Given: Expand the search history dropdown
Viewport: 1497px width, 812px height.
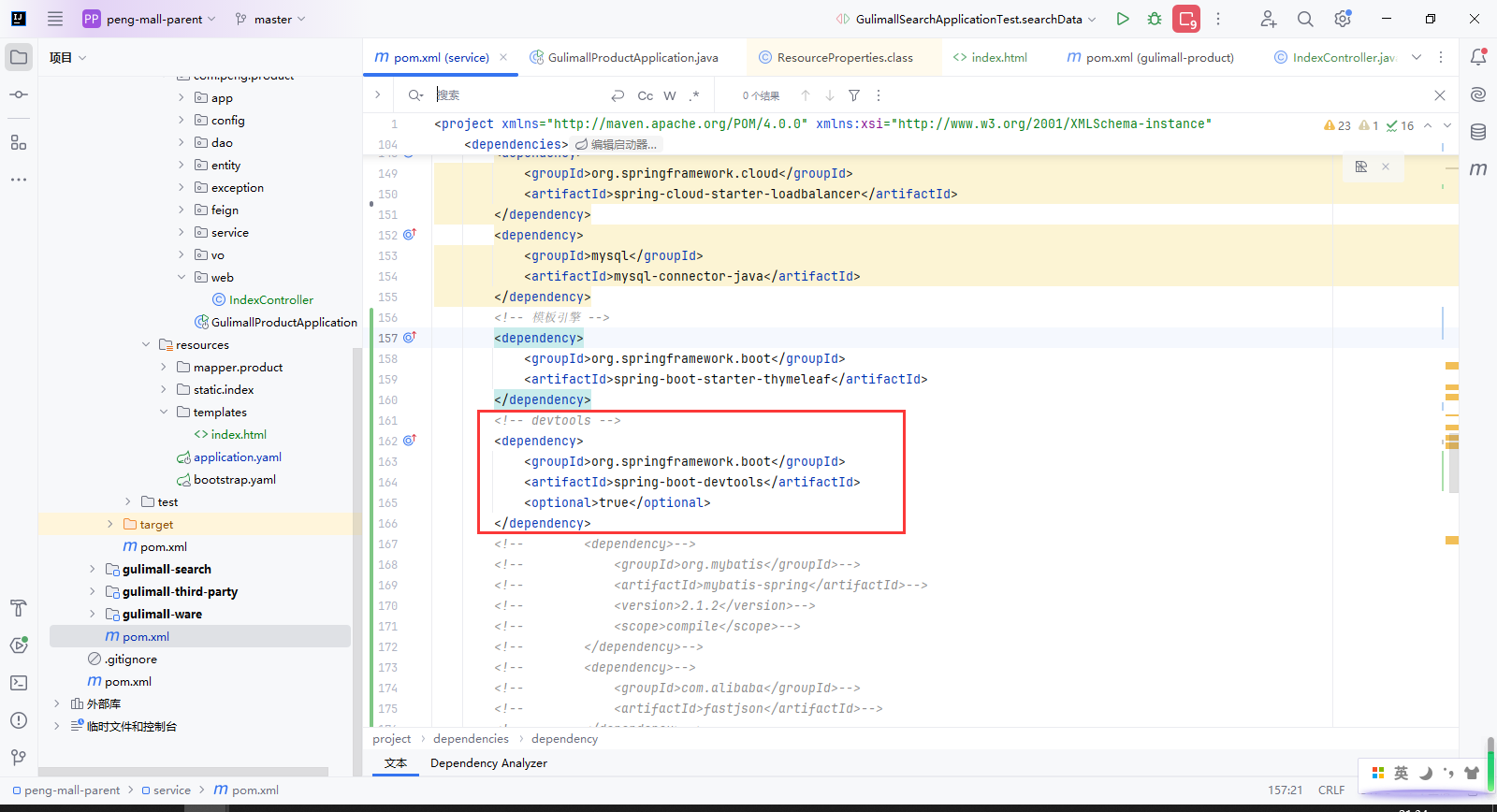Looking at the screenshot, I should click(415, 95).
